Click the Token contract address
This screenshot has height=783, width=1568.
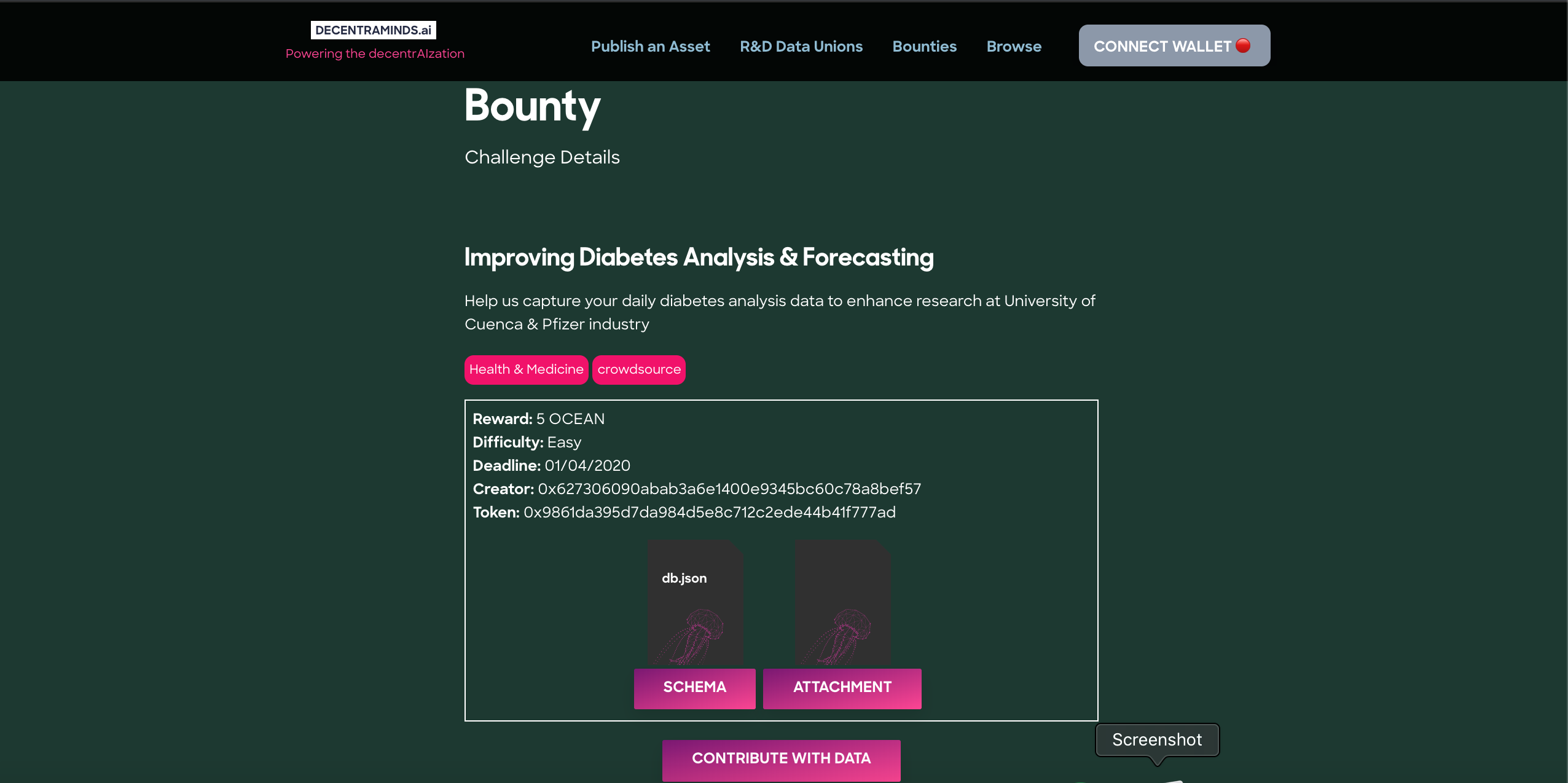(x=709, y=513)
